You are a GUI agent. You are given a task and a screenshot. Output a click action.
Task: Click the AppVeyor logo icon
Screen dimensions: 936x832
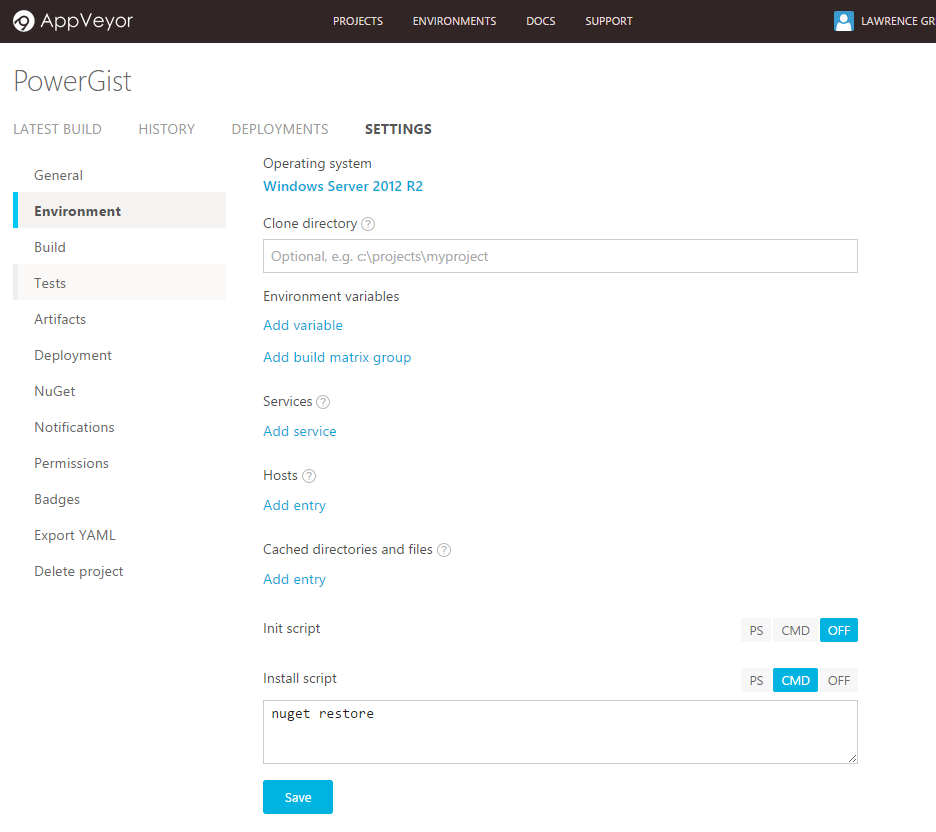[24, 21]
